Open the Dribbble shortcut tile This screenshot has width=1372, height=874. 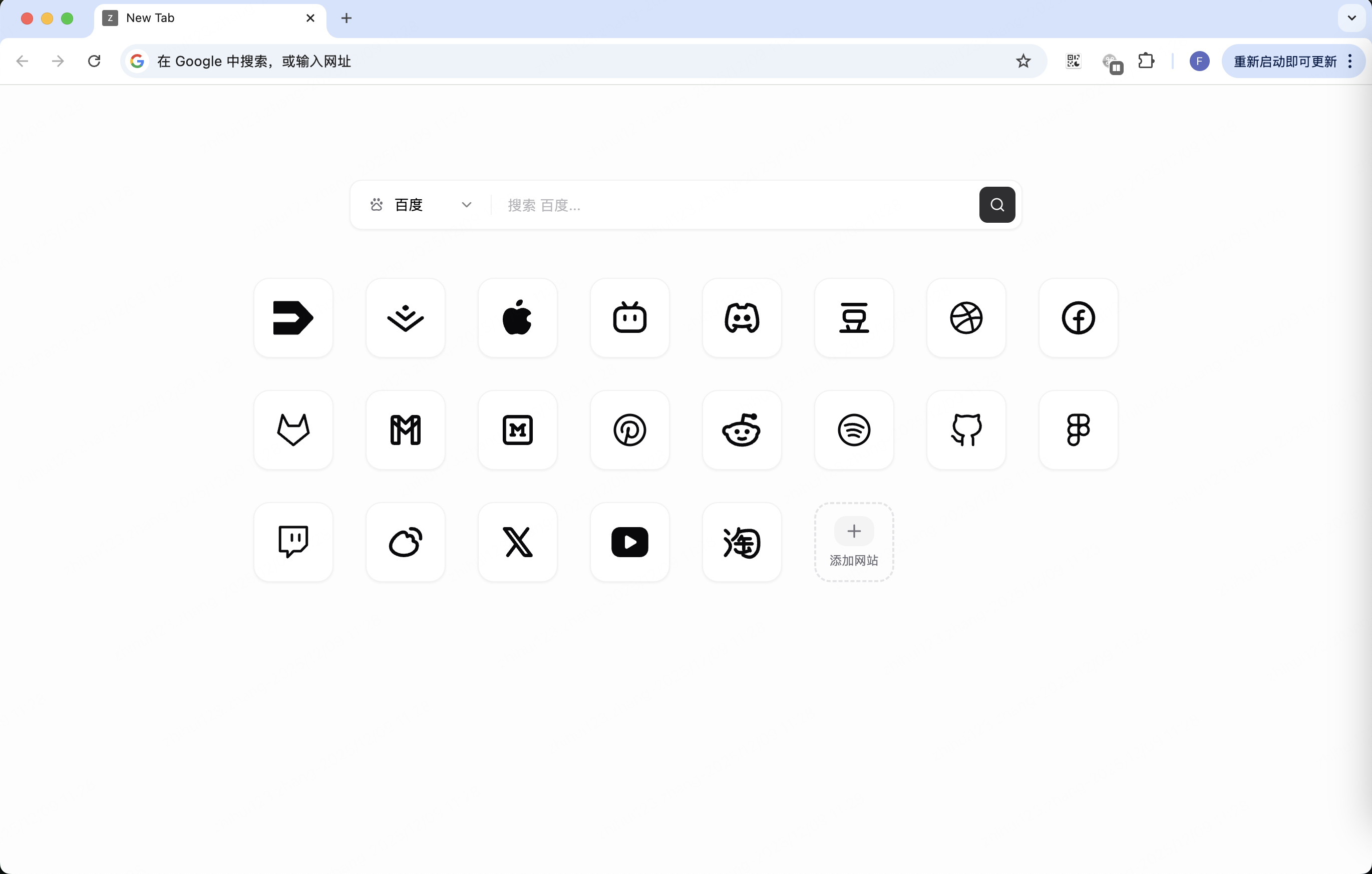[966, 317]
